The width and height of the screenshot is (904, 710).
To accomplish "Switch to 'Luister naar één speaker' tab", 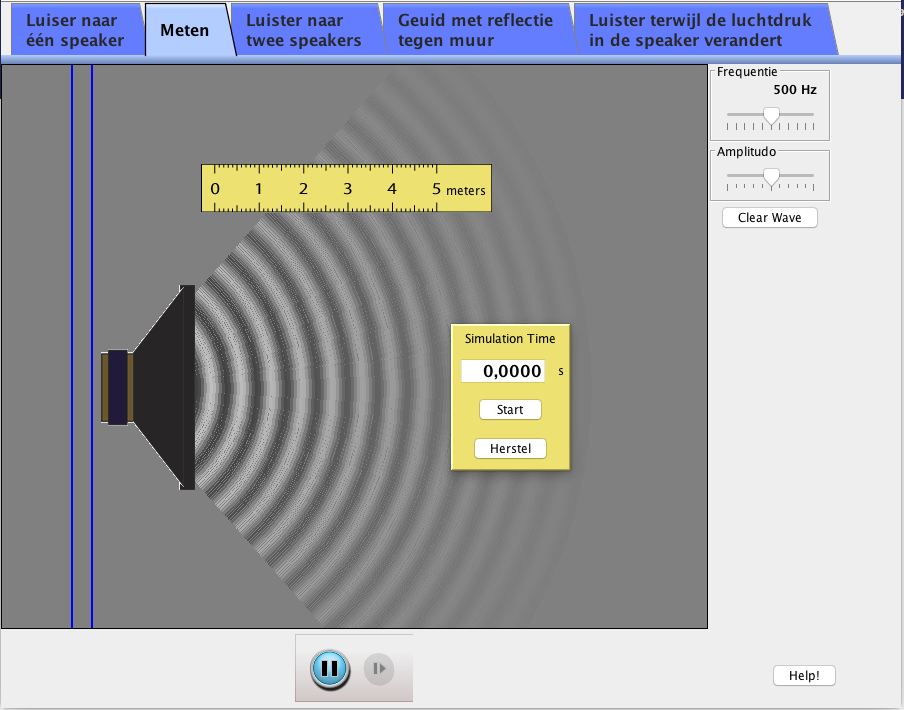I will [74, 31].
